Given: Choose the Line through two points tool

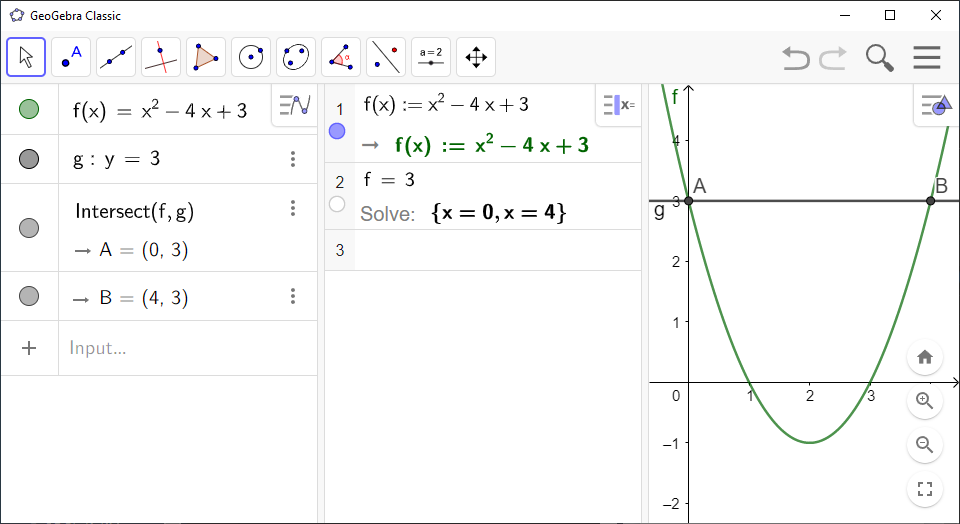Looking at the screenshot, I should click(116, 57).
